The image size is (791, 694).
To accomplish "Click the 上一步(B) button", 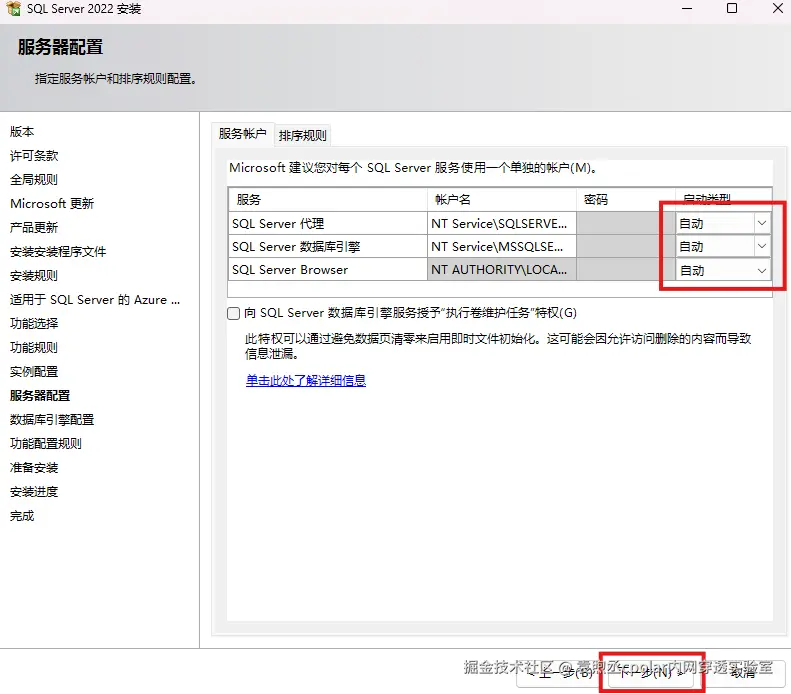I will (560, 673).
